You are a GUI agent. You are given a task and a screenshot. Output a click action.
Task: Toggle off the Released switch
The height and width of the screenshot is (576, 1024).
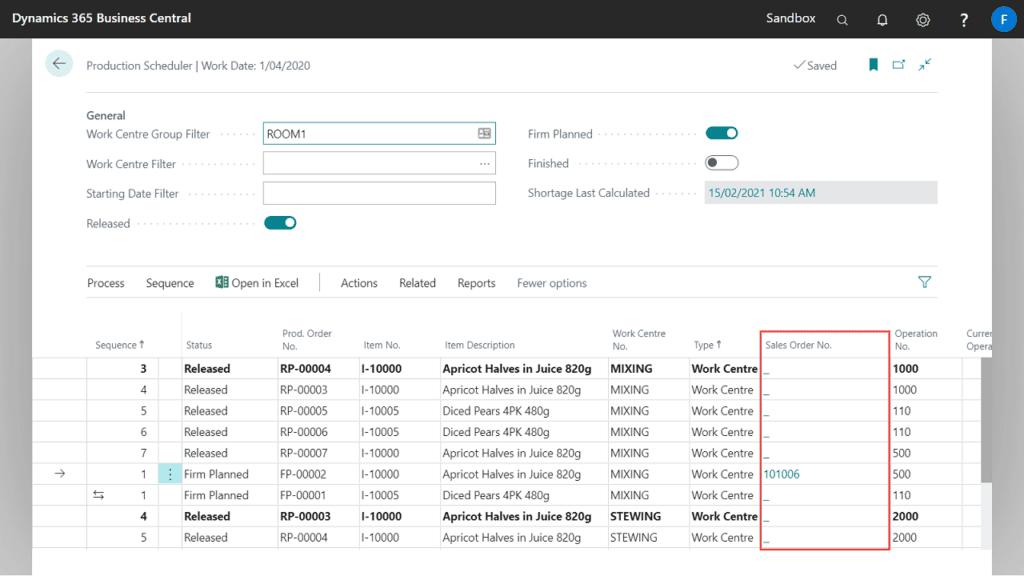(x=280, y=223)
